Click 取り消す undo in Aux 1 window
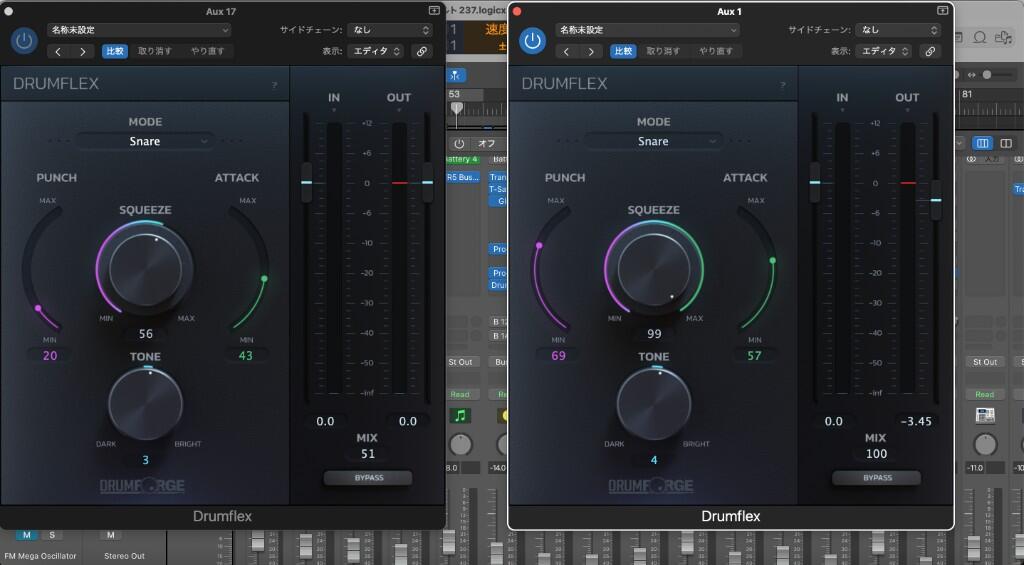Screen dimensions: 1024x565 663,51
